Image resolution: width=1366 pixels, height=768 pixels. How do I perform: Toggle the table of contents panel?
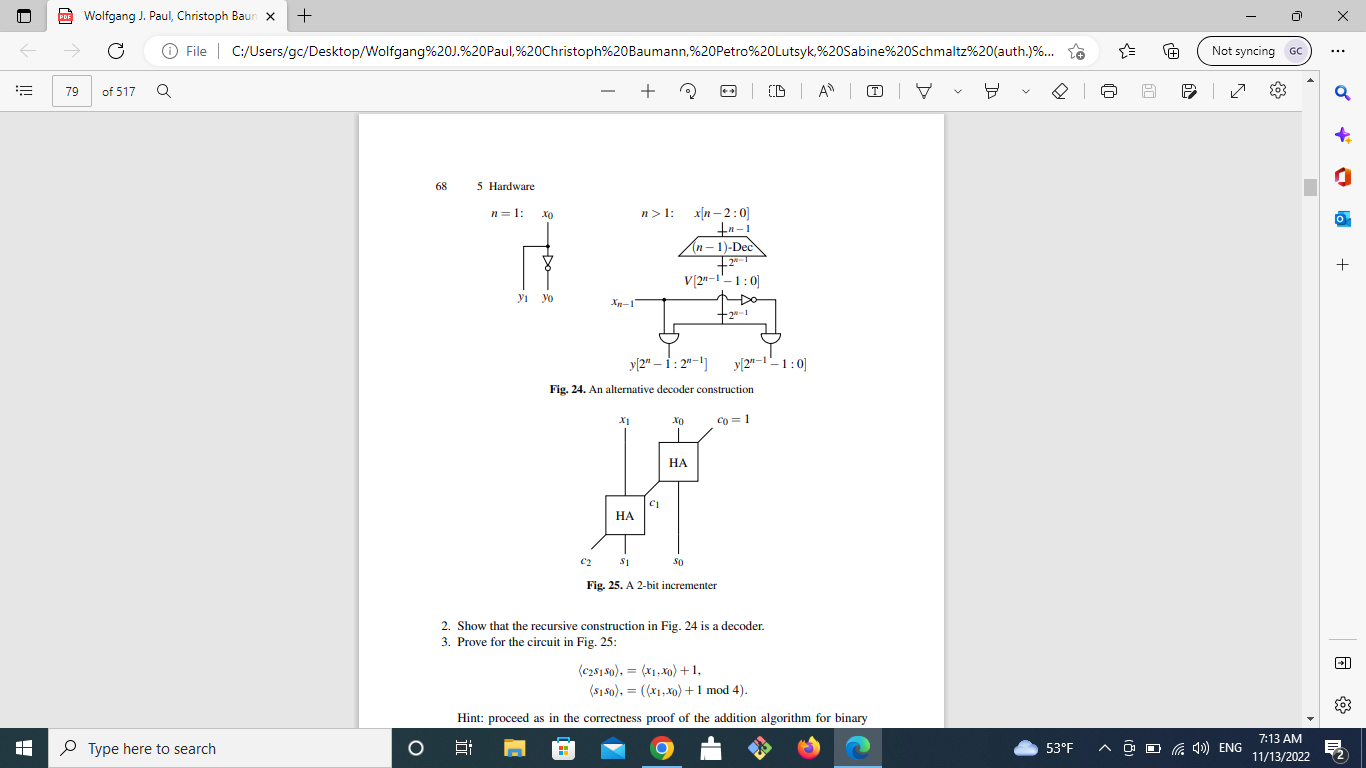tap(24, 90)
